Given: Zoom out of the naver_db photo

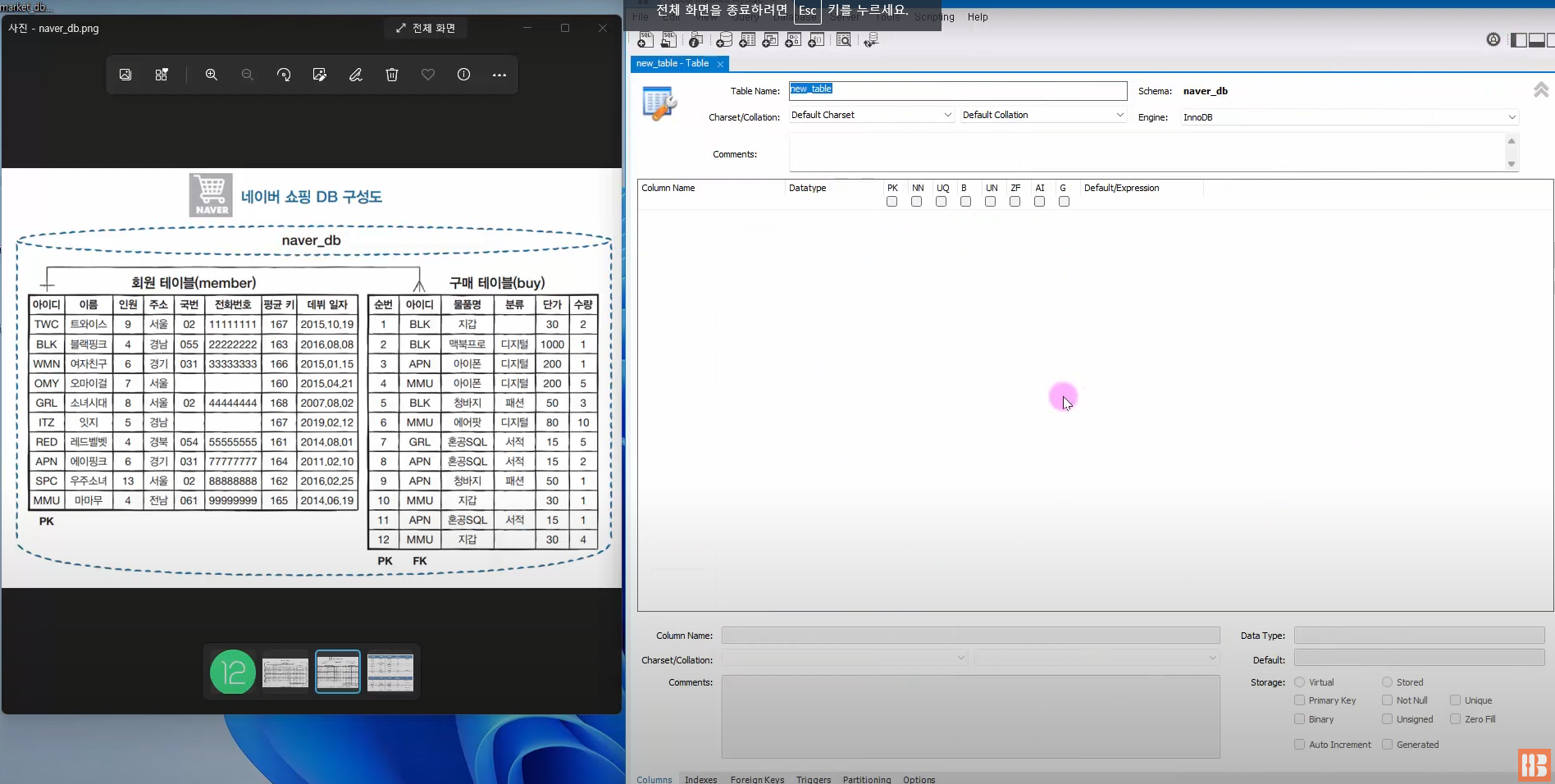Looking at the screenshot, I should [248, 75].
